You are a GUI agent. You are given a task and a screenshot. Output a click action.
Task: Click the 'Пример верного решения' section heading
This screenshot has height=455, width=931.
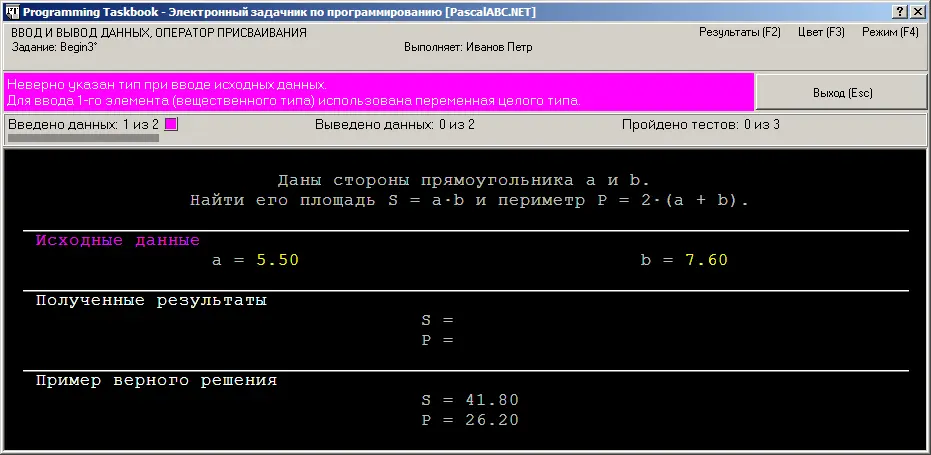pyautogui.click(x=156, y=380)
